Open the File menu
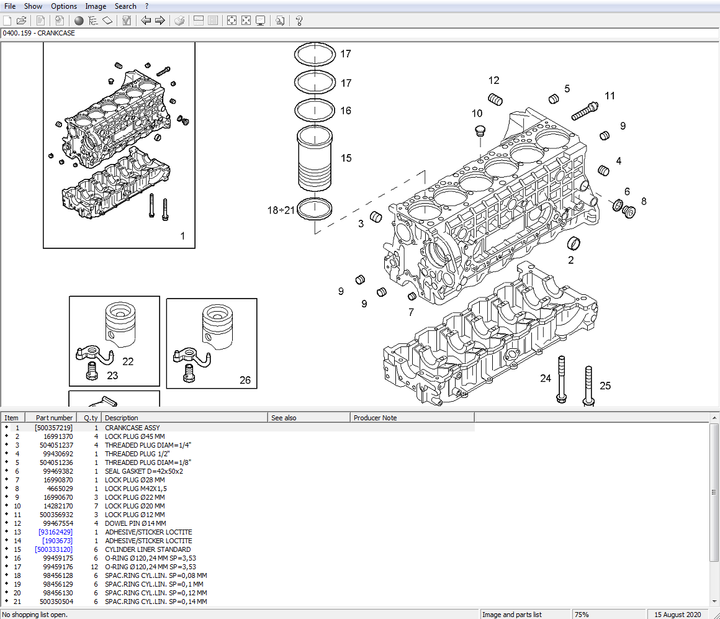Screen dimensions: 720x619 click(x=10, y=6)
